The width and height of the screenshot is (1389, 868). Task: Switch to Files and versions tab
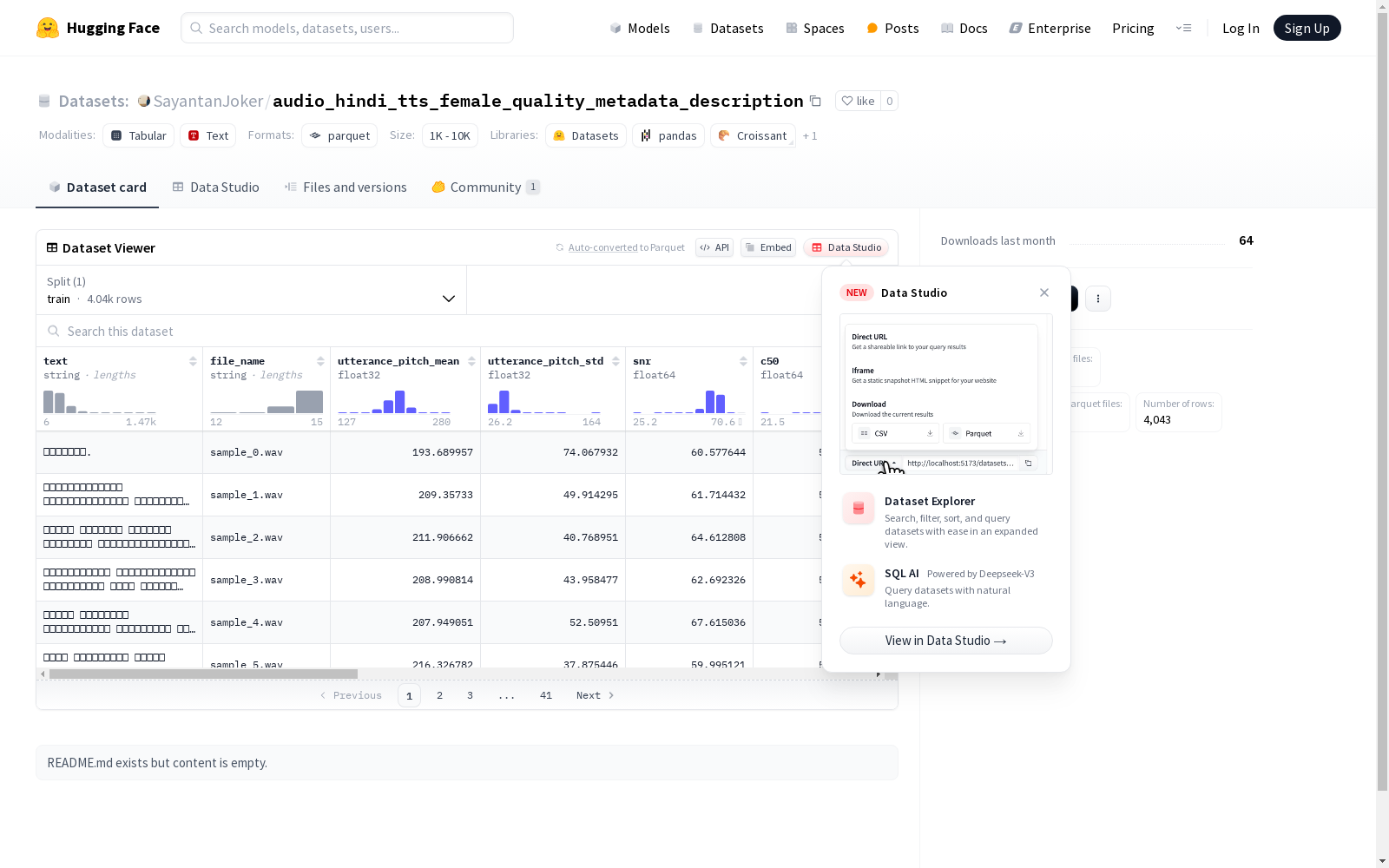tap(346, 187)
